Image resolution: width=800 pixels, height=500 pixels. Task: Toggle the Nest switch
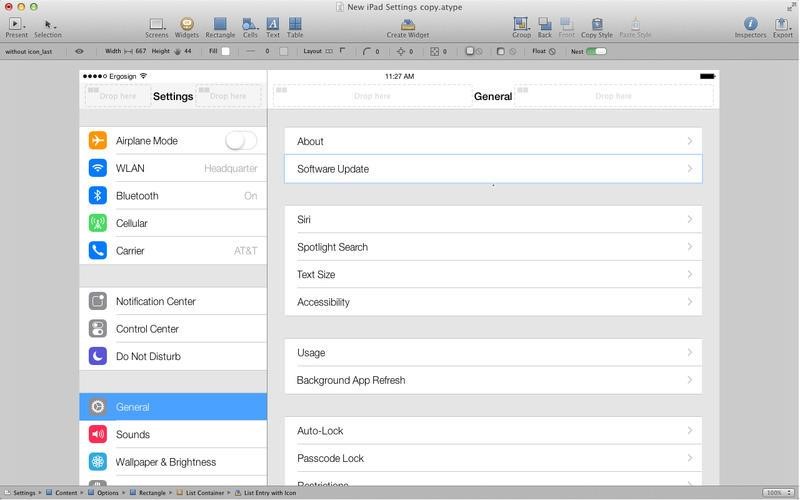596,51
